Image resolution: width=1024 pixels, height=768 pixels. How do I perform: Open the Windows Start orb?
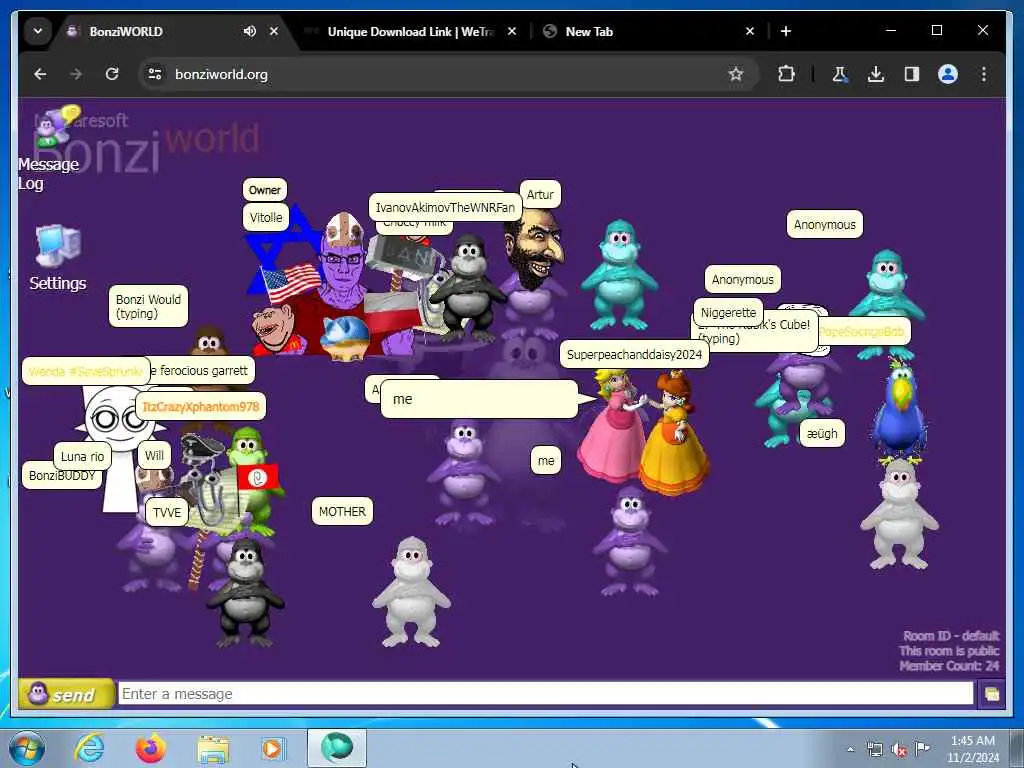[26, 749]
